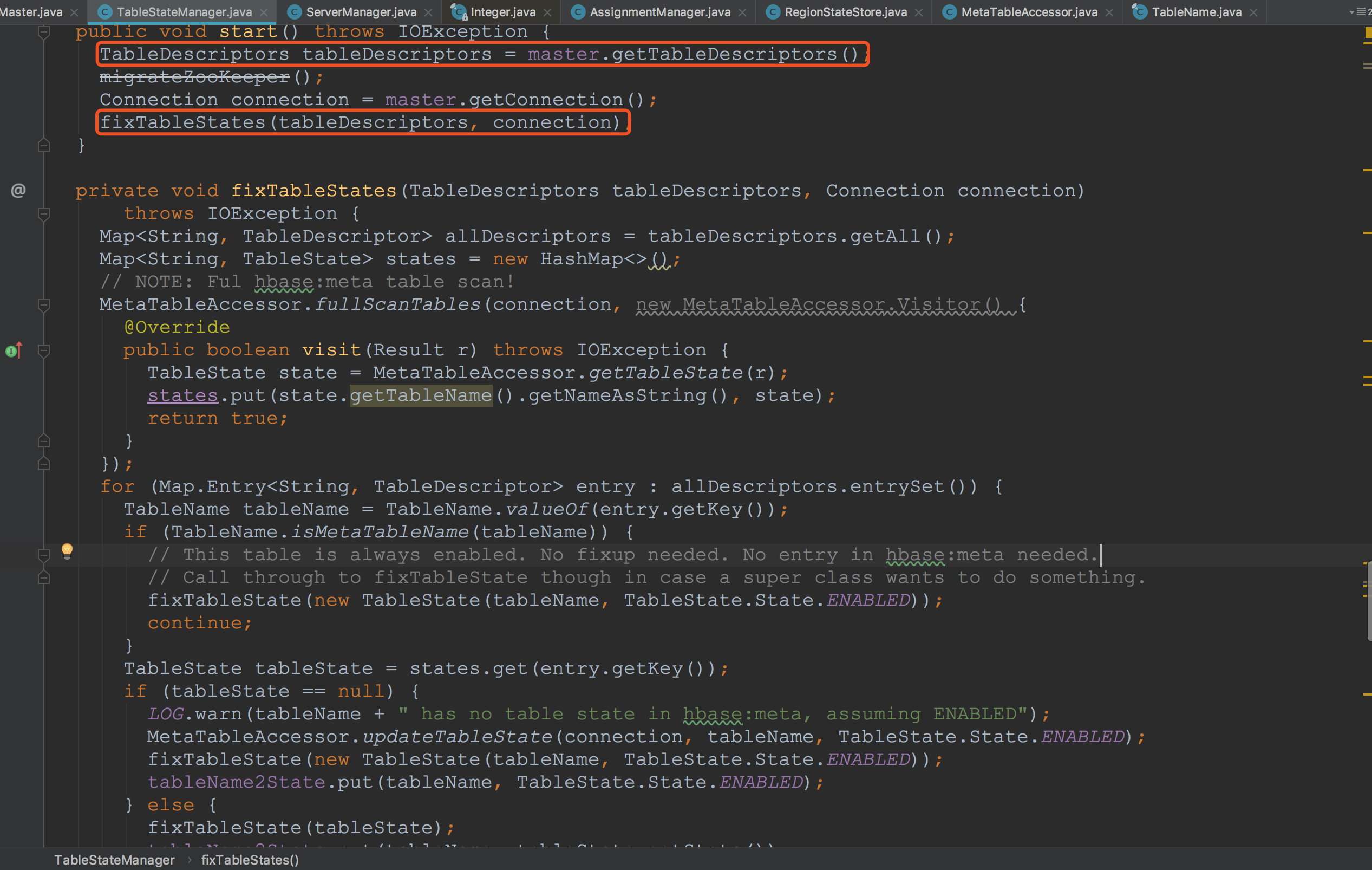Click fold end marker at 'Call through to fixTableState' comment
The image size is (1372, 870).
(43, 577)
